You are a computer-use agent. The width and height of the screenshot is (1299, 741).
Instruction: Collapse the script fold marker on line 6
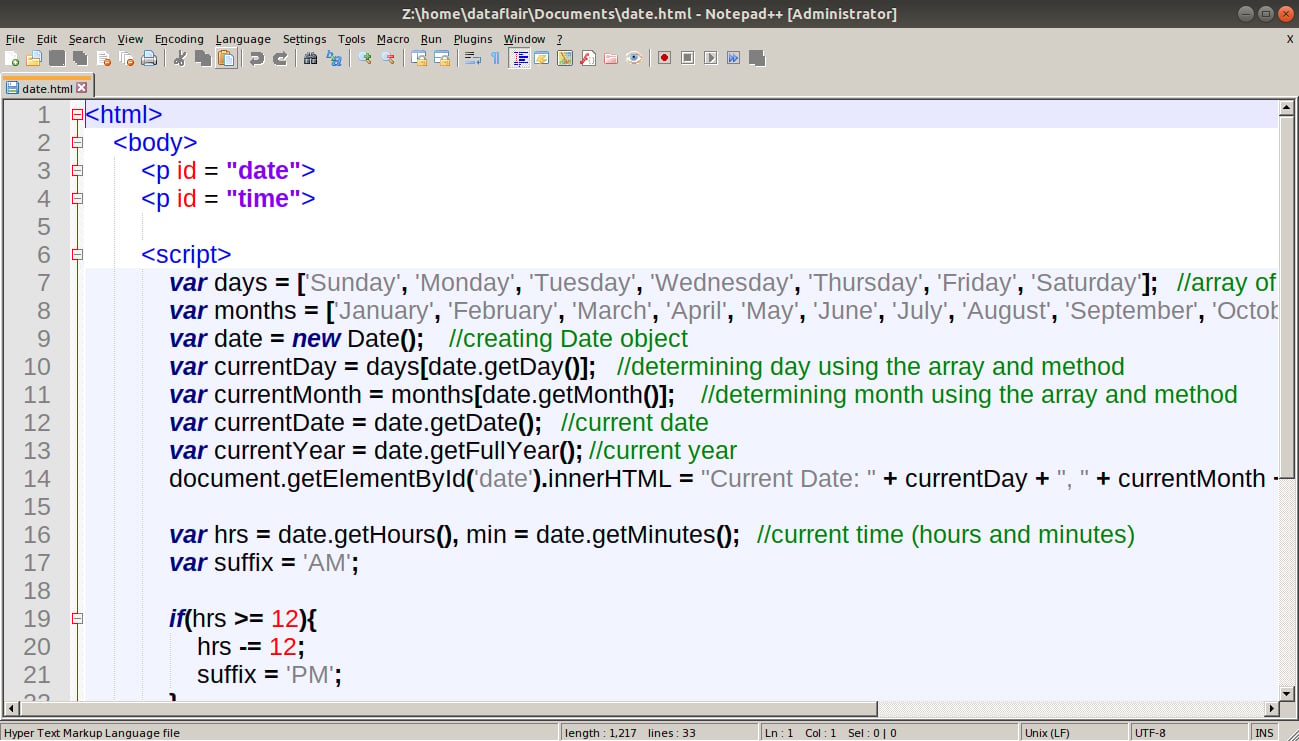[x=77, y=255]
